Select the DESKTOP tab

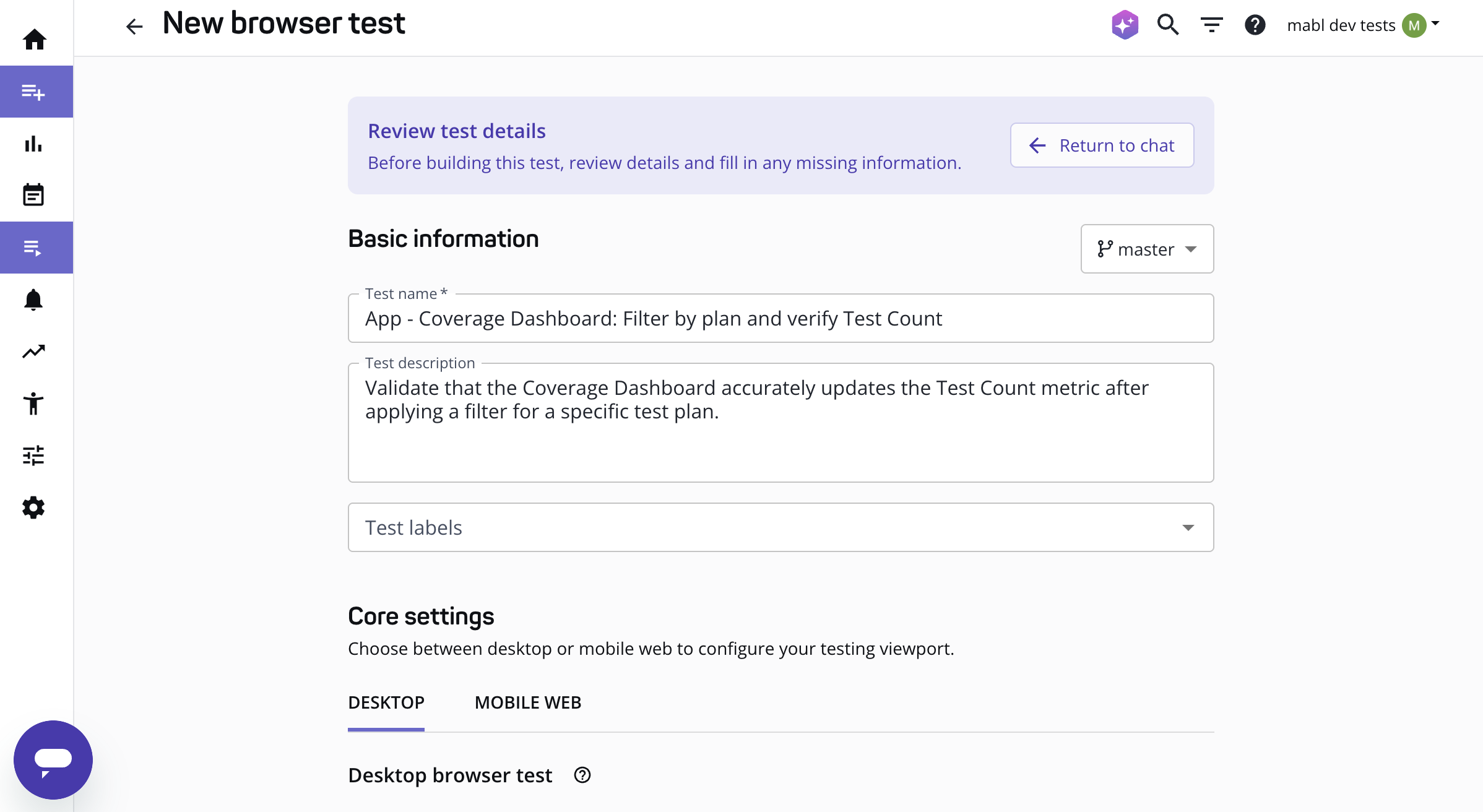click(386, 702)
